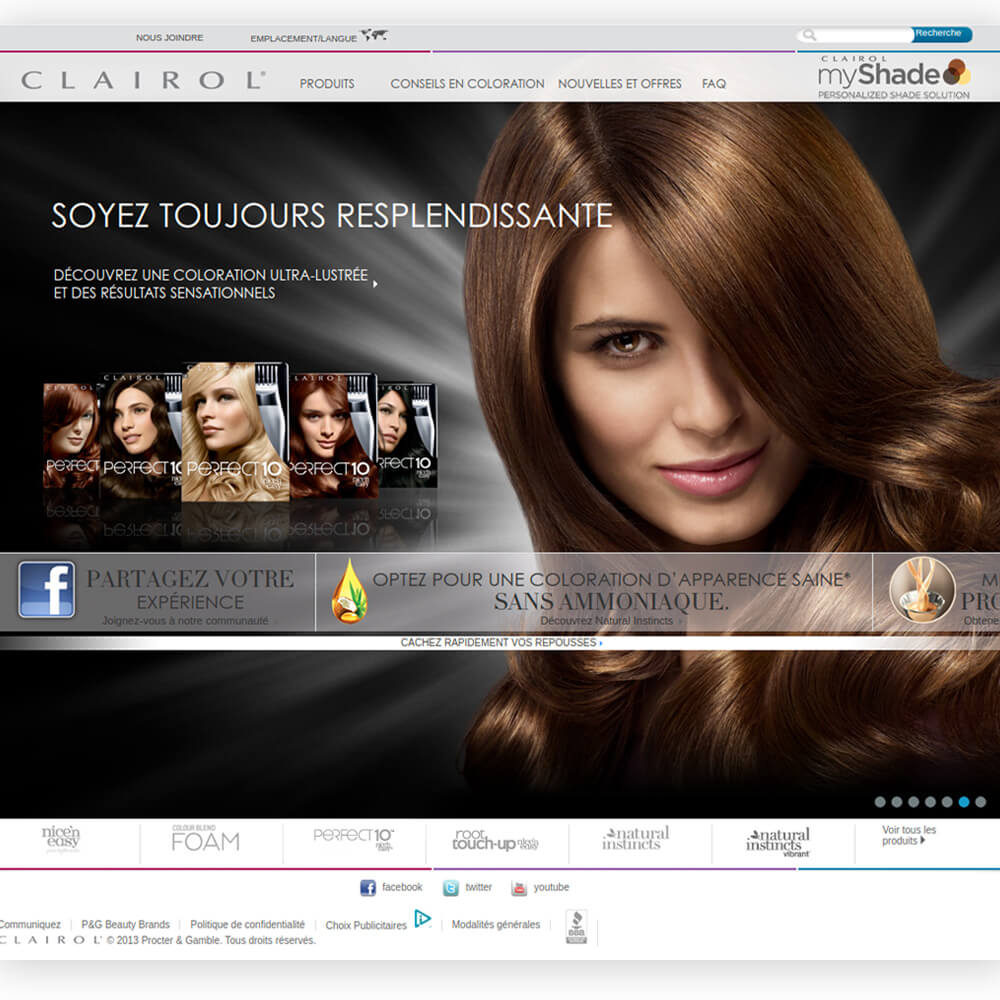This screenshot has width=1000, height=1000.
Task: Click the facebook text link in footer
Action: (x=402, y=887)
